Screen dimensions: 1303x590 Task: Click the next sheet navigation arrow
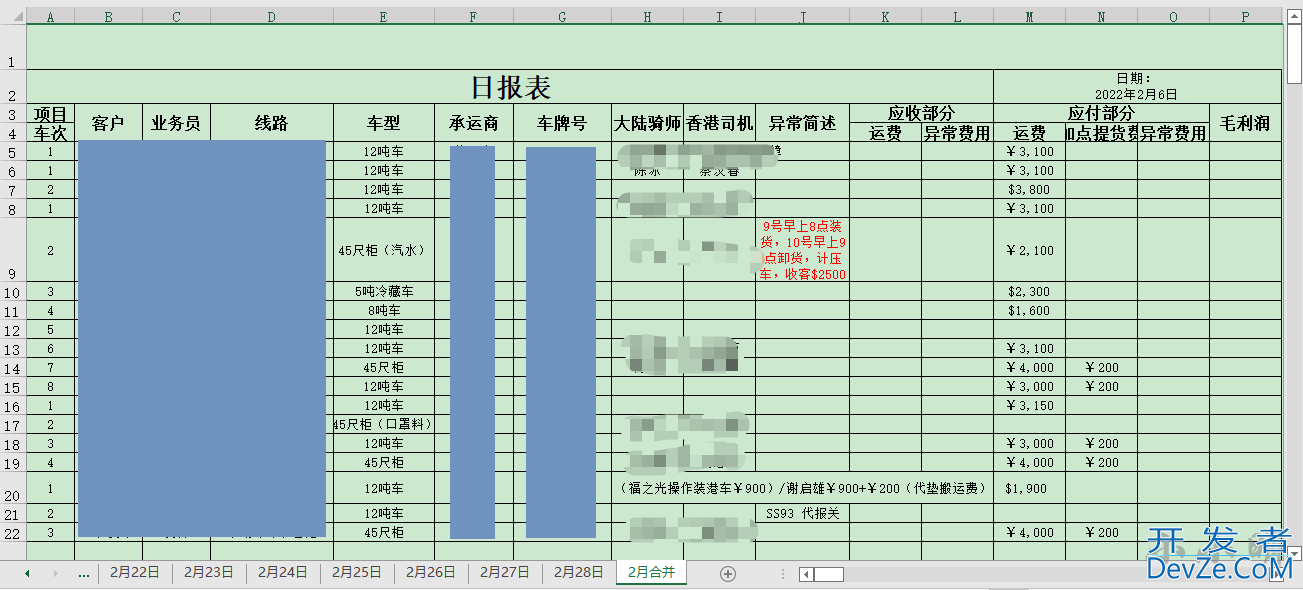[55, 574]
